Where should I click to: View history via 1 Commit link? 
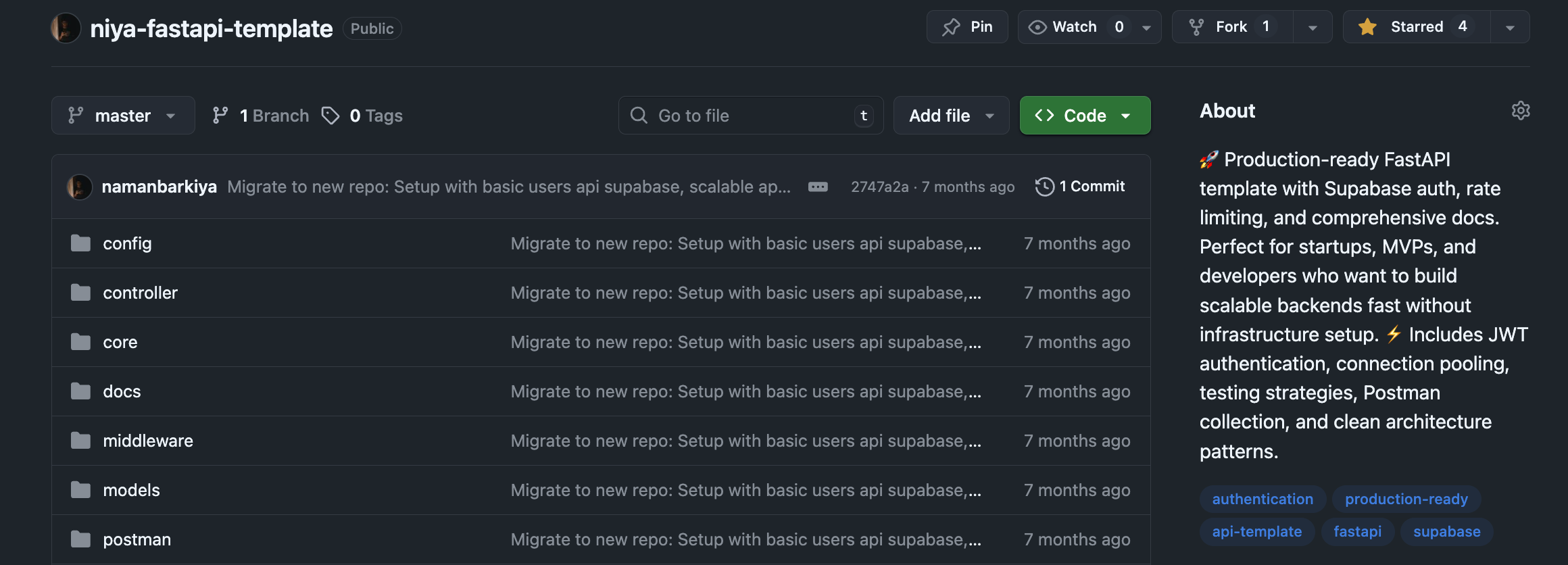tap(1080, 187)
